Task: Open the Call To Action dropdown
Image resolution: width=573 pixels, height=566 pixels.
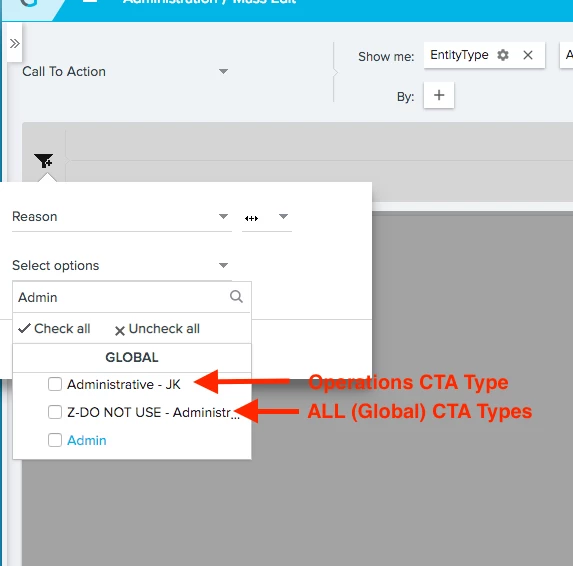Action: pos(125,72)
